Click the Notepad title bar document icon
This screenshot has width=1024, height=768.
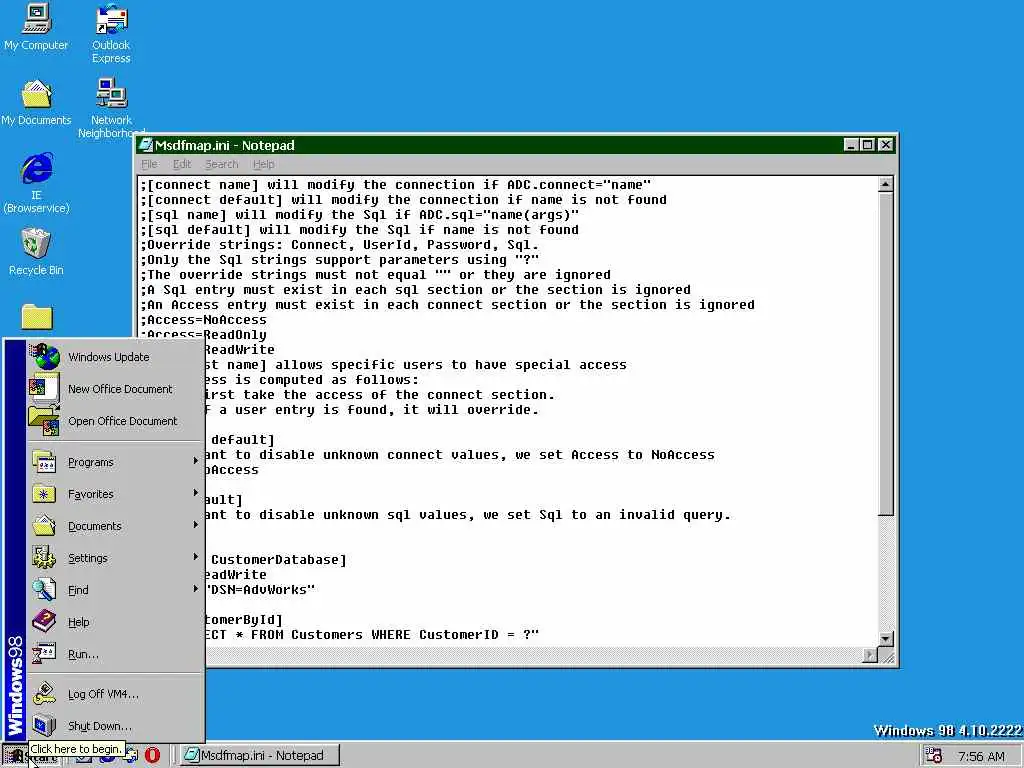146,145
